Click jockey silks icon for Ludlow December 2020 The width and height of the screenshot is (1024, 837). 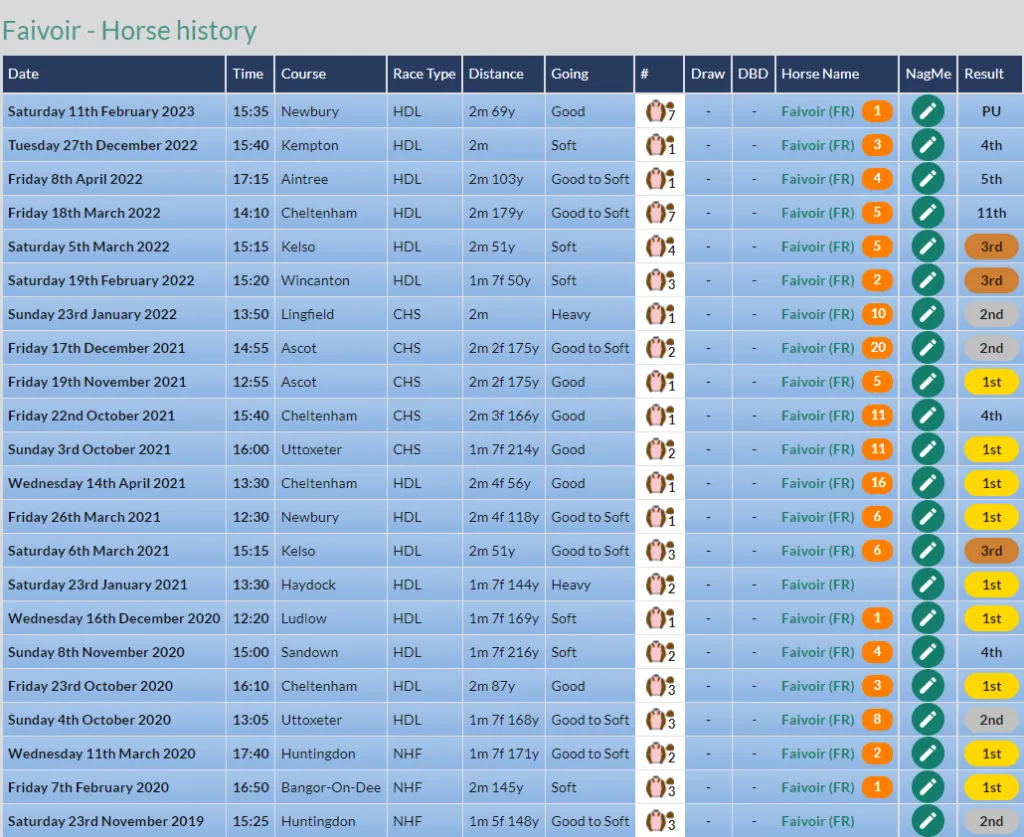(x=660, y=619)
